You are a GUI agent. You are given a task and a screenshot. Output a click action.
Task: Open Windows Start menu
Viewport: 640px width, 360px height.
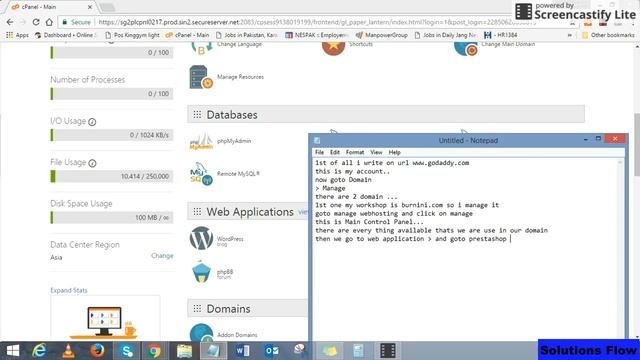[13, 351]
